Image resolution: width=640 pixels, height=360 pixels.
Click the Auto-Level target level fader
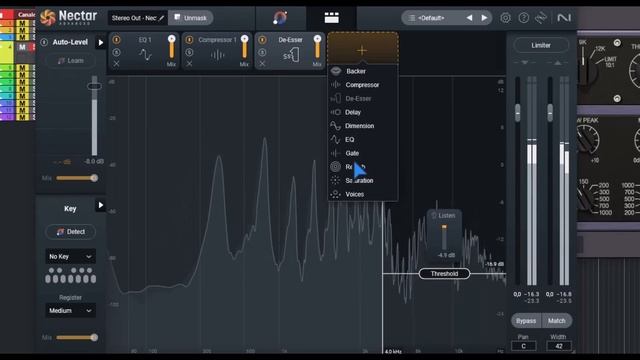coord(94,87)
